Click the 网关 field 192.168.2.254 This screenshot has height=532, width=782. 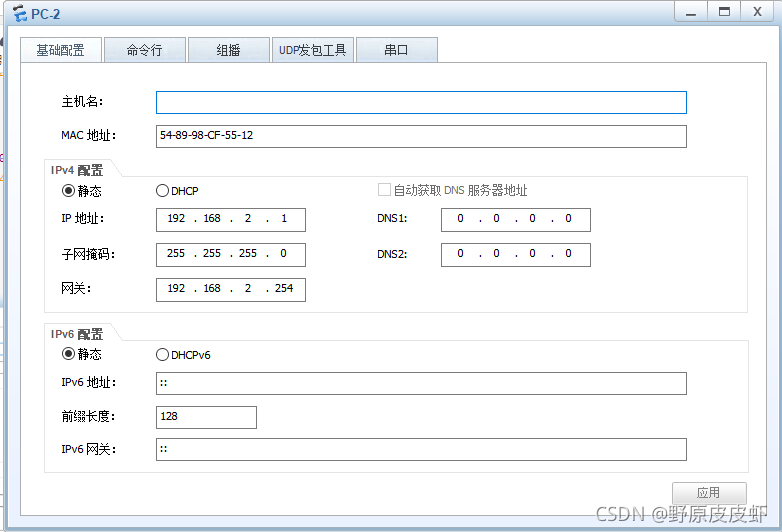(231, 289)
